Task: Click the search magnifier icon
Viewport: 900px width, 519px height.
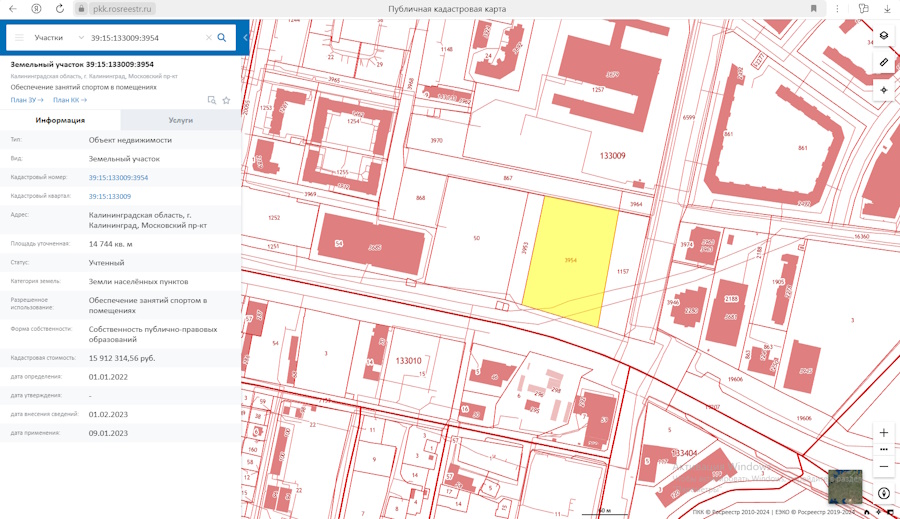Action: click(x=222, y=38)
